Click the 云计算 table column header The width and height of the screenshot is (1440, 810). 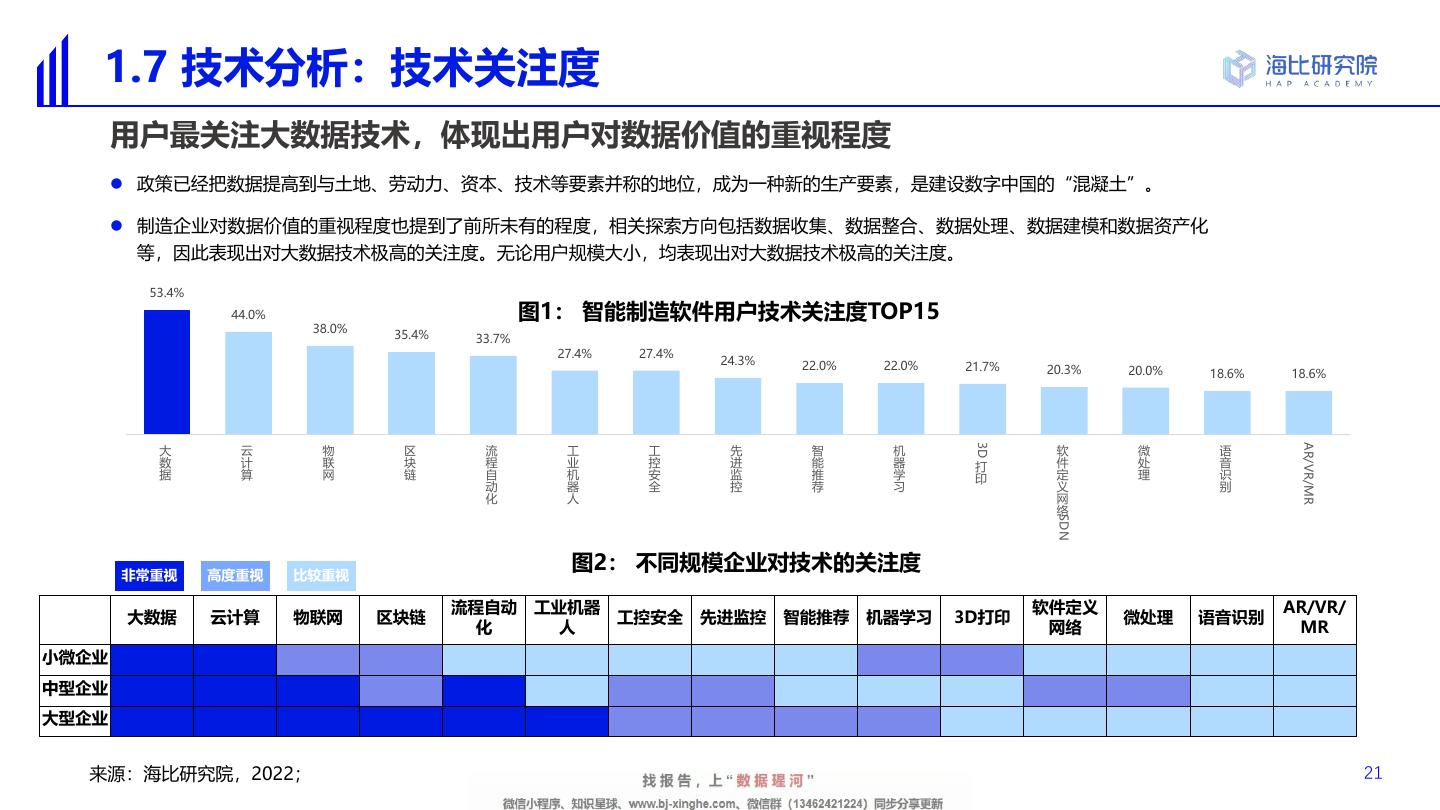pyautogui.click(x=235, y=618)
